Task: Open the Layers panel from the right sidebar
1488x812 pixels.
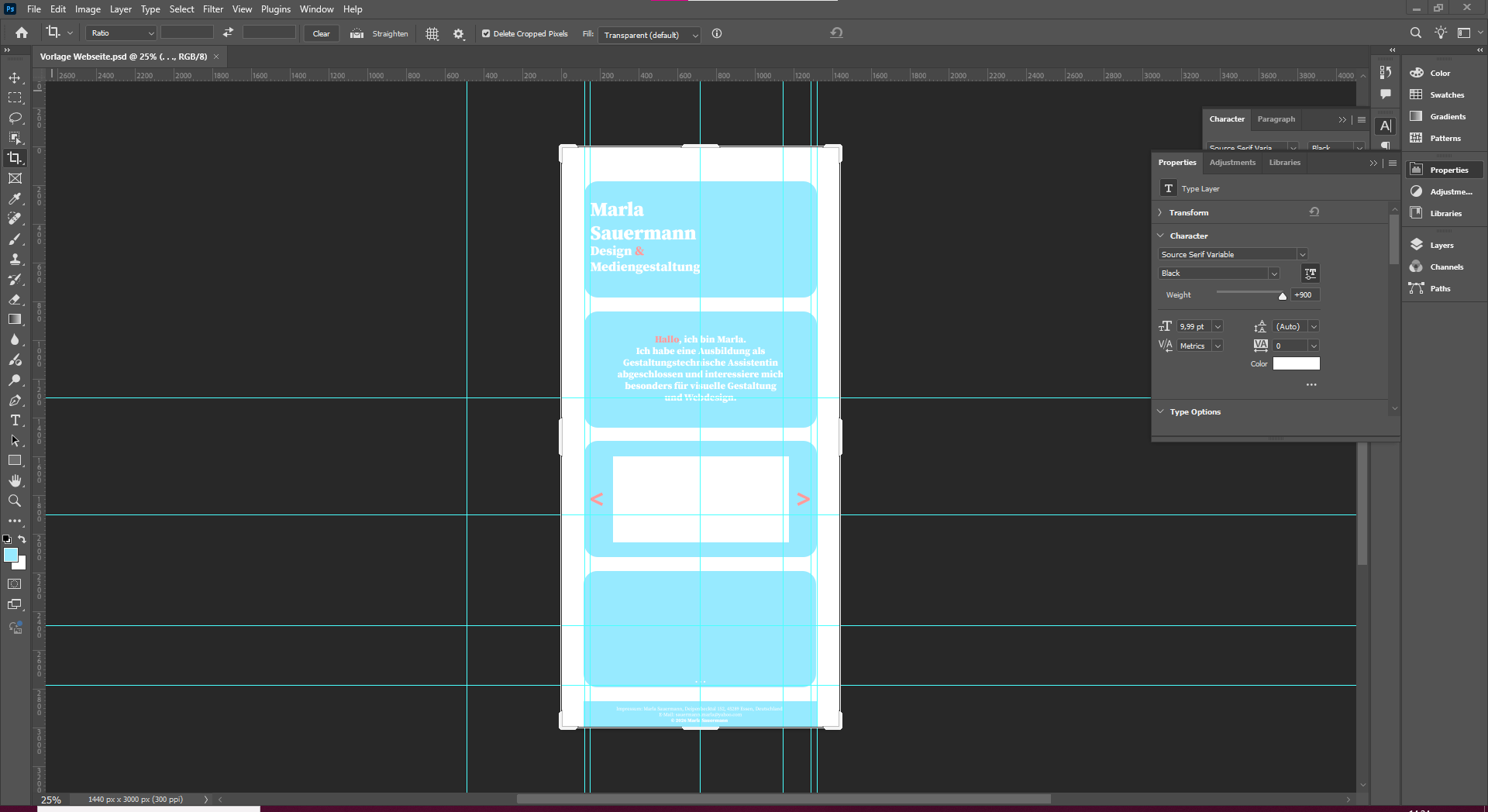Action: click(1441, 244)
